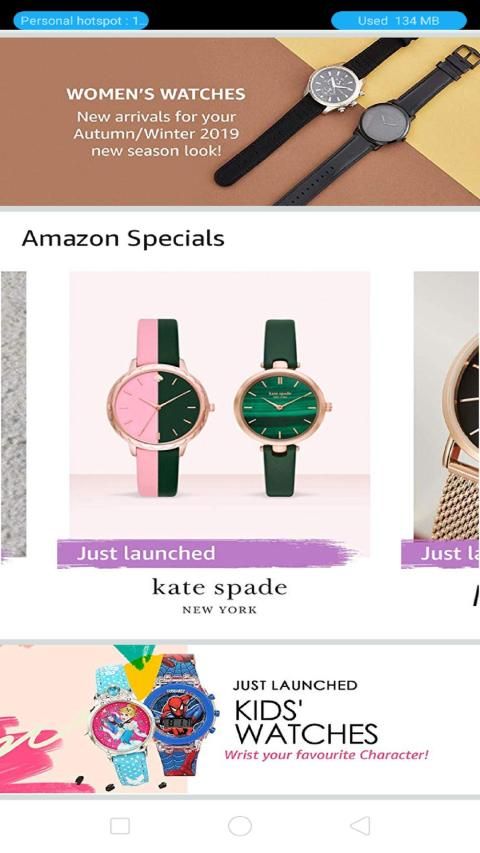Screen dimensions: 480x853
Task: Open the Kids' Watches banner
Action: pyautogui.click(x=240, y=719)
